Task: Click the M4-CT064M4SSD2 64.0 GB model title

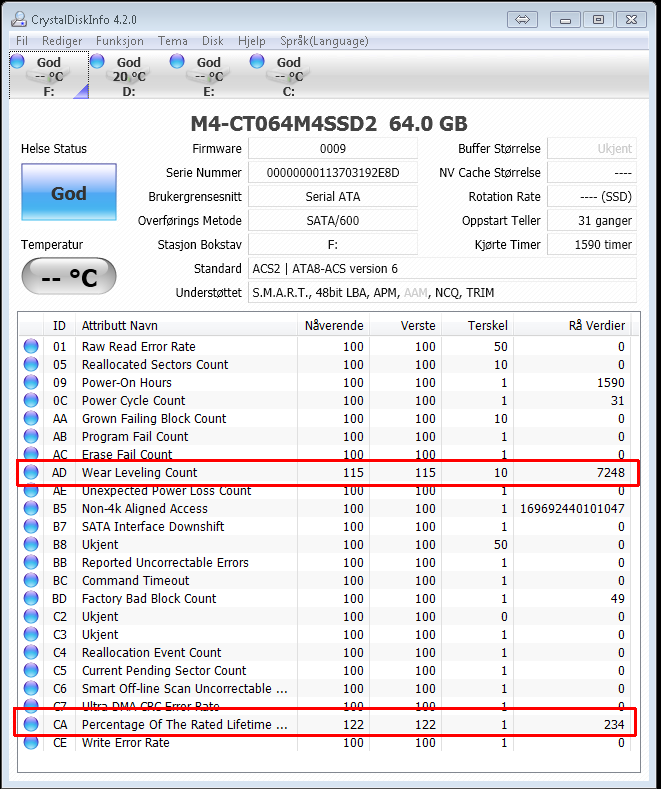Action: [329, 124]
